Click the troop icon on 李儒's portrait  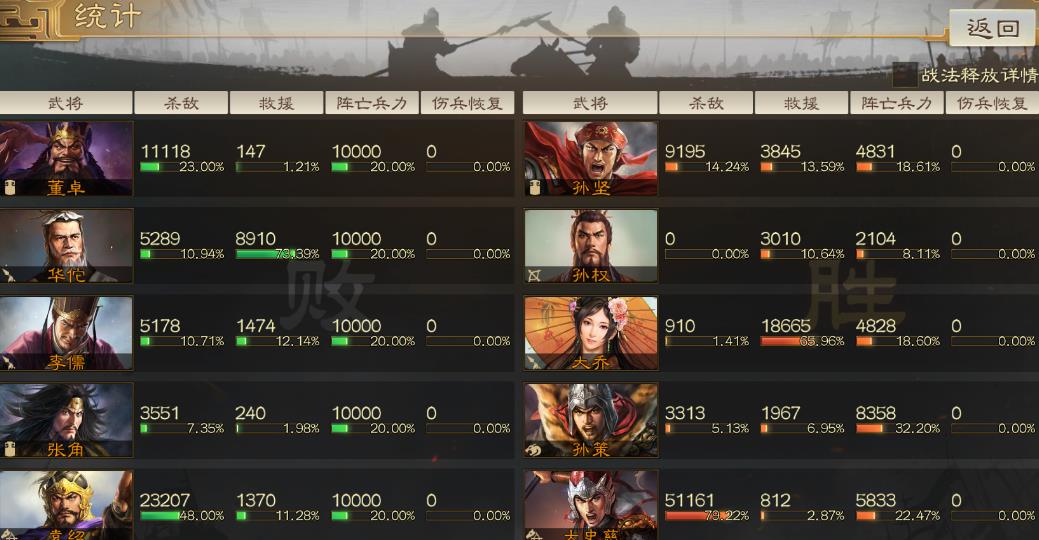[x=8, y=362]
